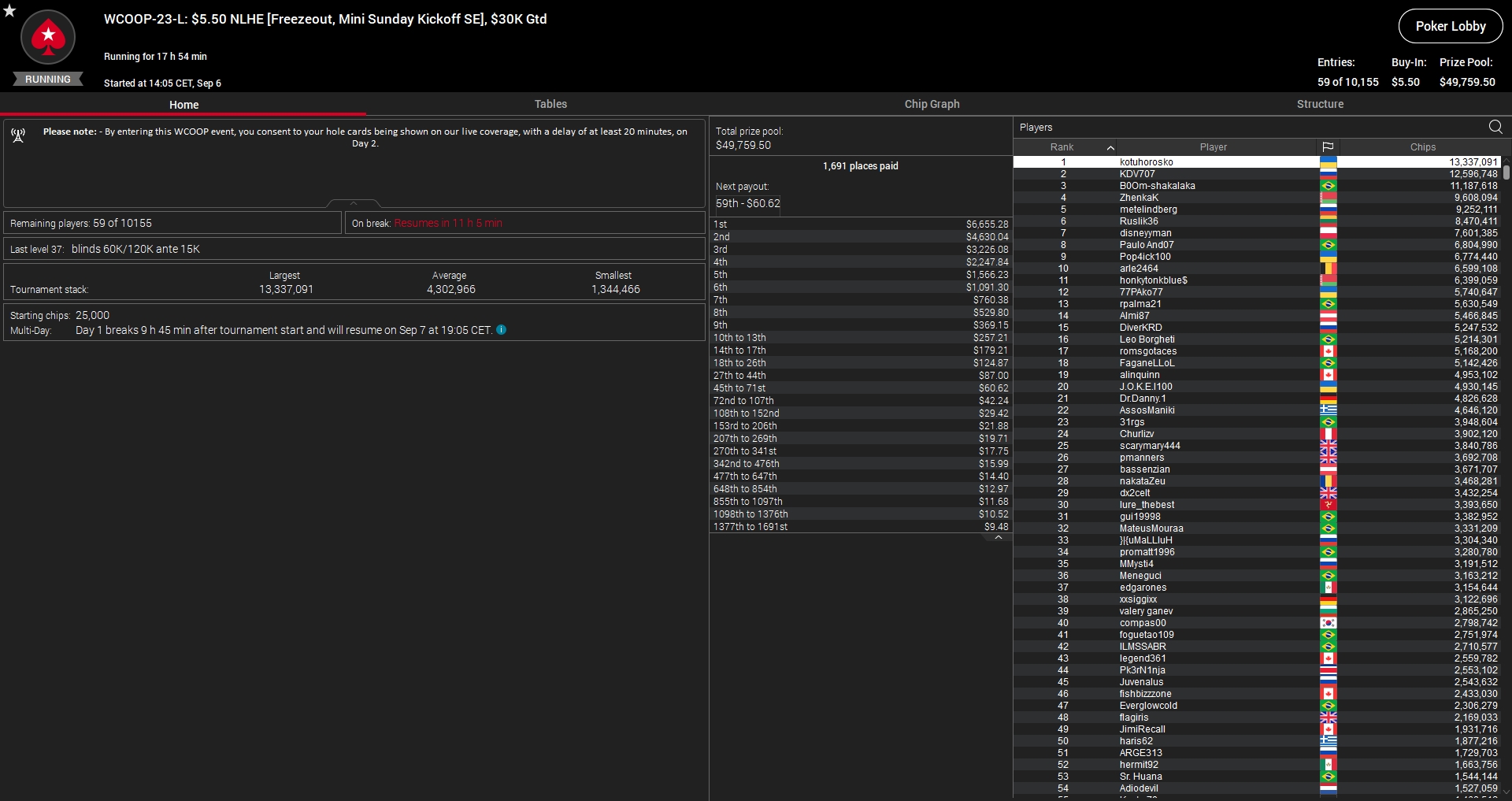The image size is (1512, 801).
Task: Select player row Adiodevil
Action: (x=1257, y=788)
